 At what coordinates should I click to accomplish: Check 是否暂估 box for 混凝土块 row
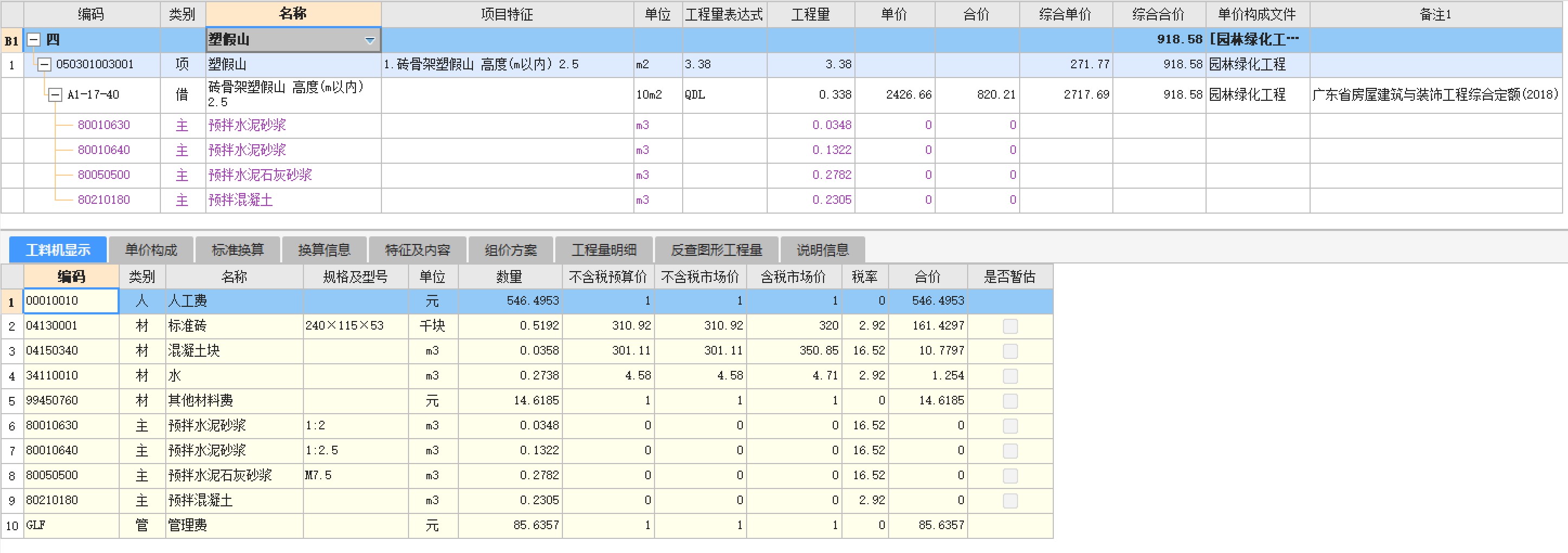coord(1010,351)
